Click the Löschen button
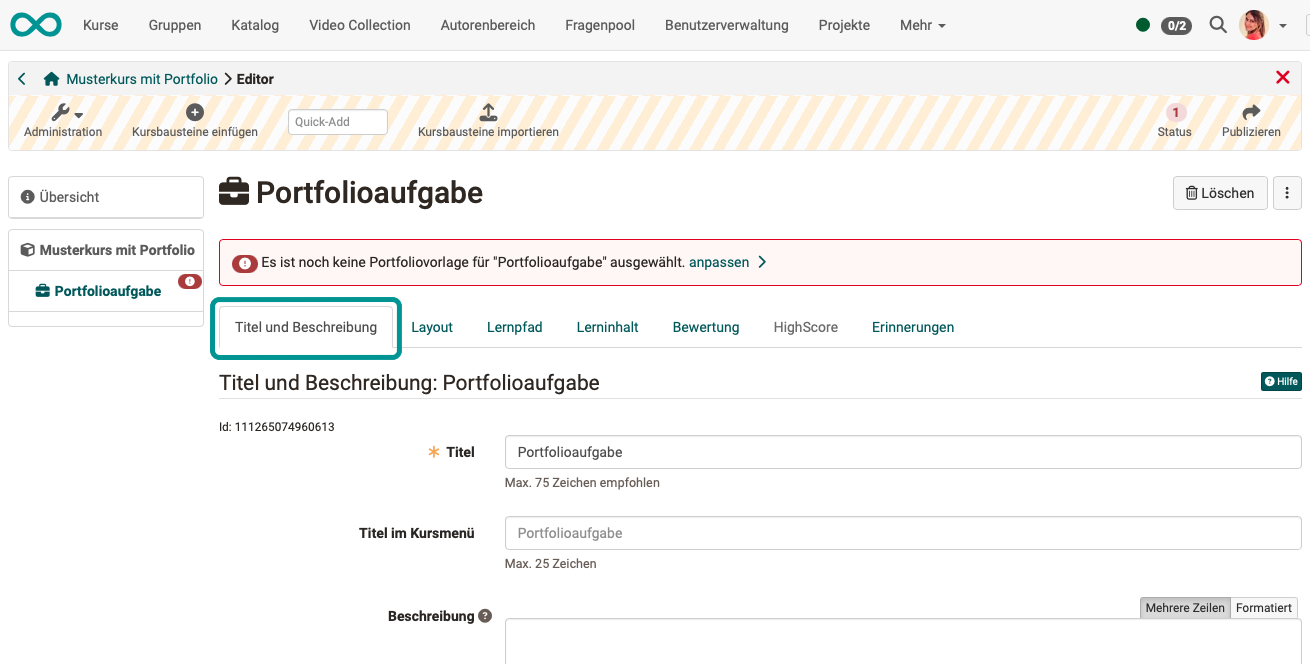 1220,192
